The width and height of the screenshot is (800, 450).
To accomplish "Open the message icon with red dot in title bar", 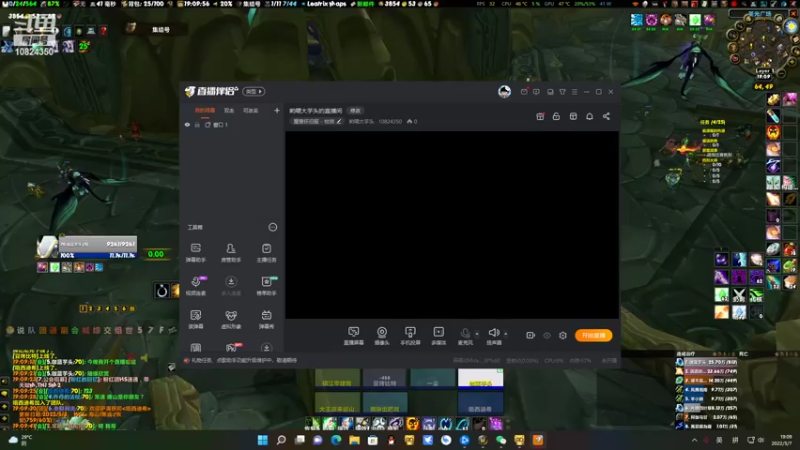I will coord(524,92).
